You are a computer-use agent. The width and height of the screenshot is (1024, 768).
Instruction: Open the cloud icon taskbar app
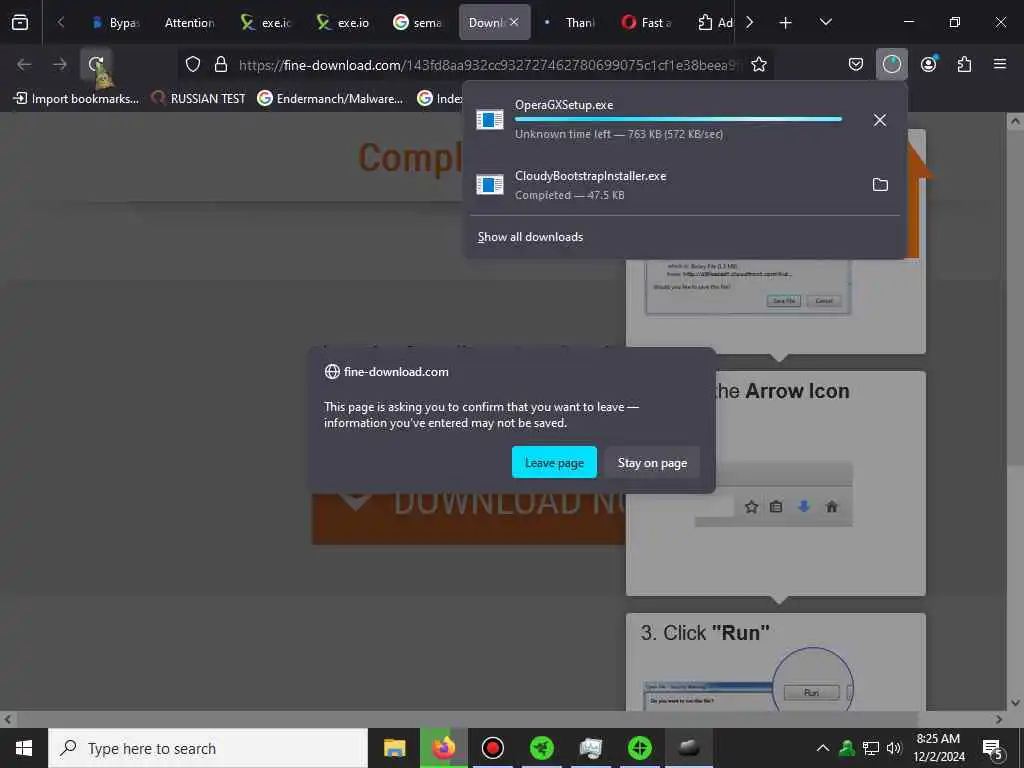(x=688, y=748)
